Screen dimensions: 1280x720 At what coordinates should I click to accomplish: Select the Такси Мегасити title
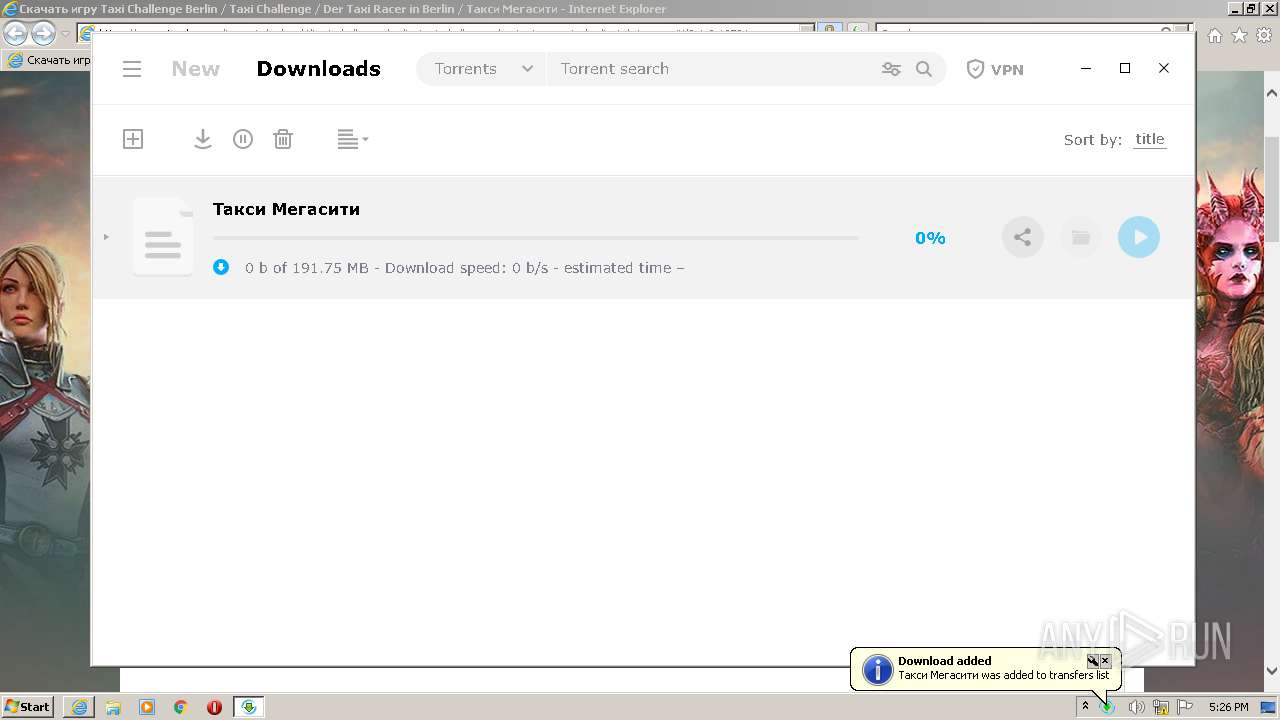click(x=286, y=209)
